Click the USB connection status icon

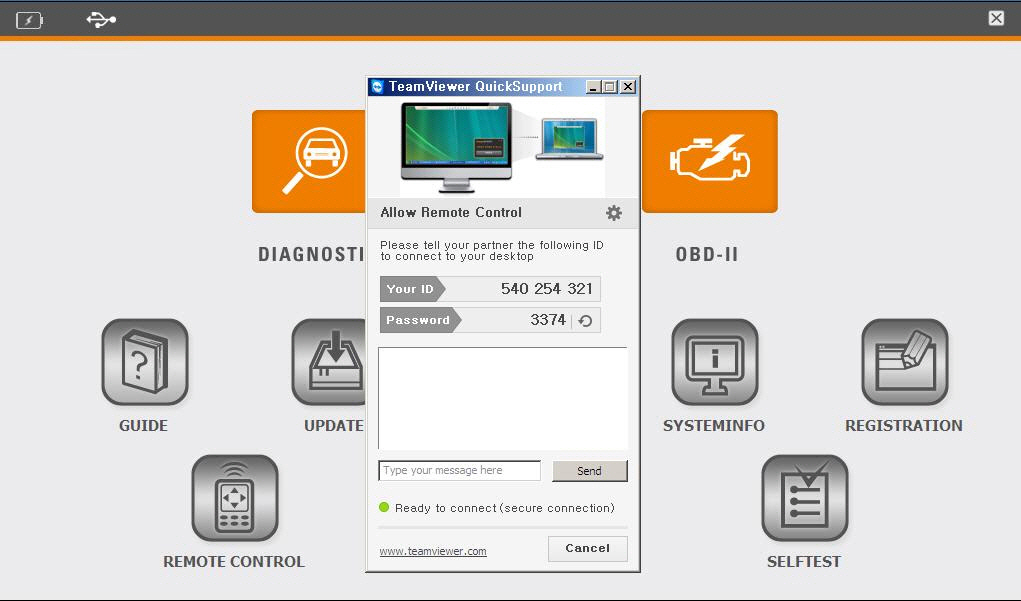tap(101, 19)
